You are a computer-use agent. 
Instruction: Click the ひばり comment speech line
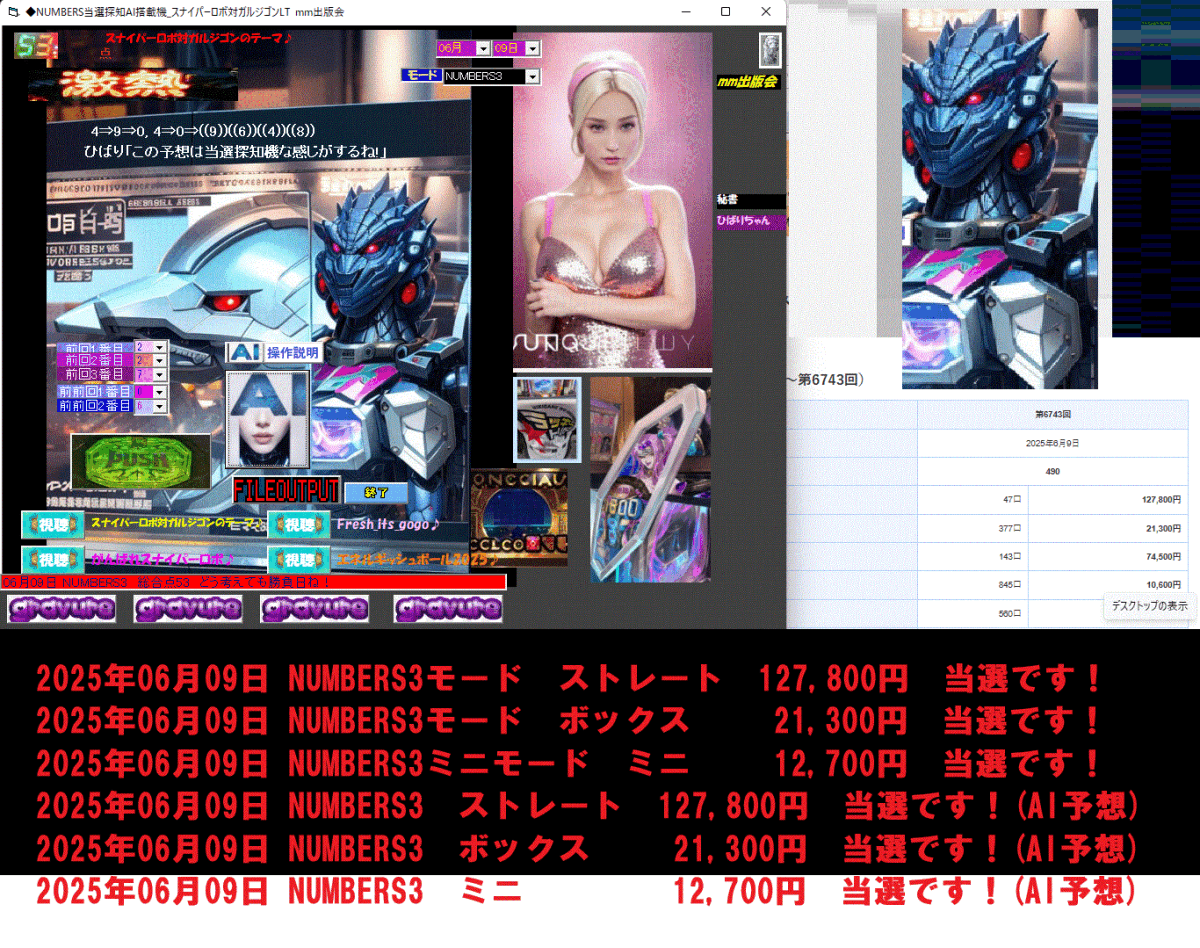pos(236,151)
